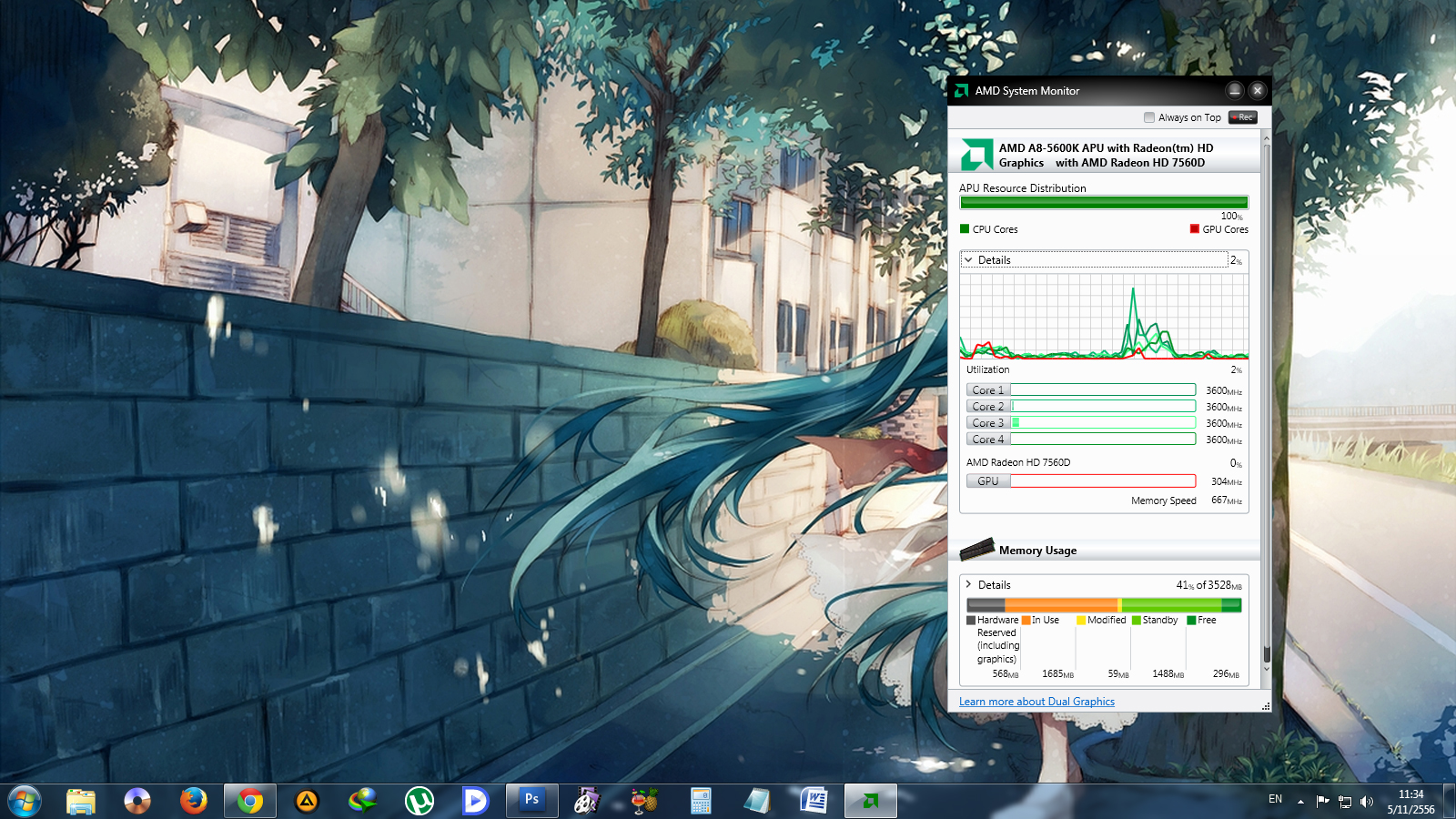The width and height of the screenshot is (1456, 819).
Task: Enable the Always on Top checkbox
Action: (x=1149, y=117)
